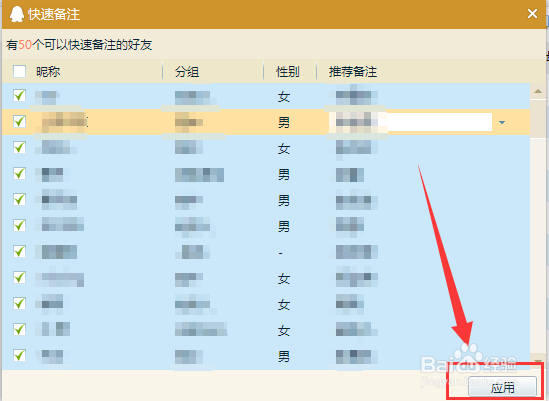Uncheck the tenth row's checkbox
Image resolution: width=549 pixels, height=401 pixels.
[x=19, y=329]
